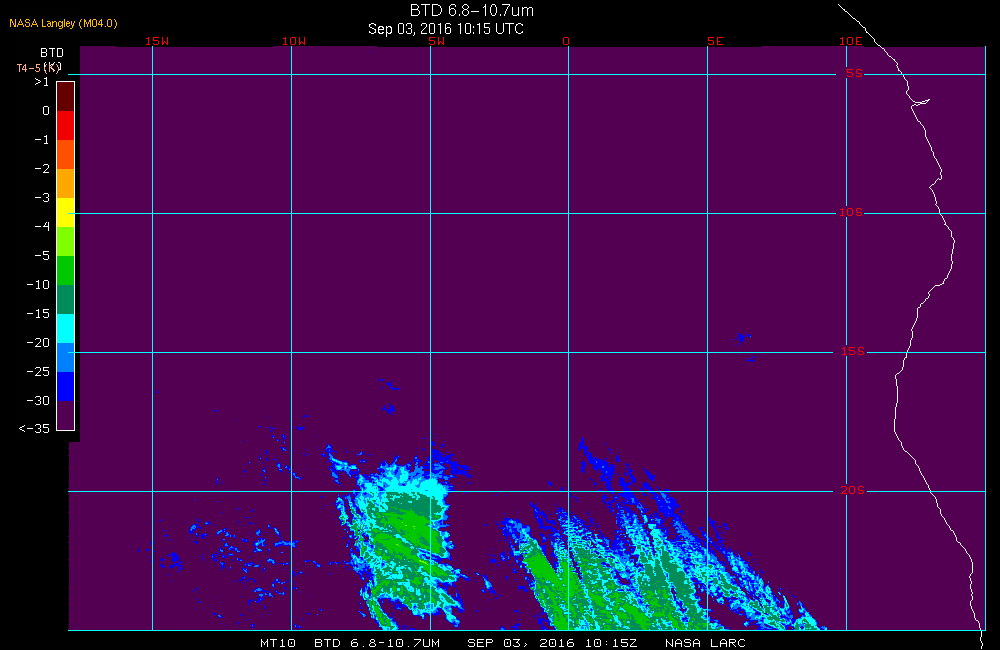Click the '15W' longitude label
Viewport: 1000px width, 650px height.
[157, 41]
